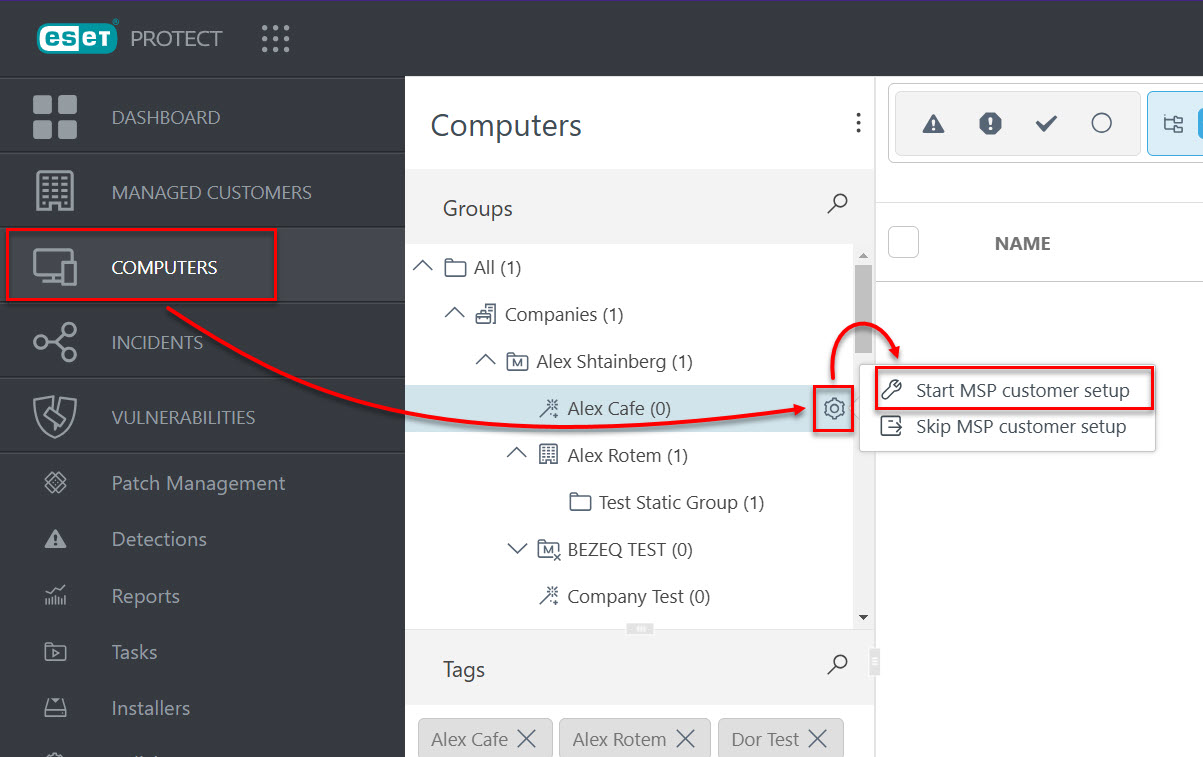Select BEZEQ TEST (0) in the tree
Image resolution: width=1203 pixels, height=757 pixels.
coord(630,549)
